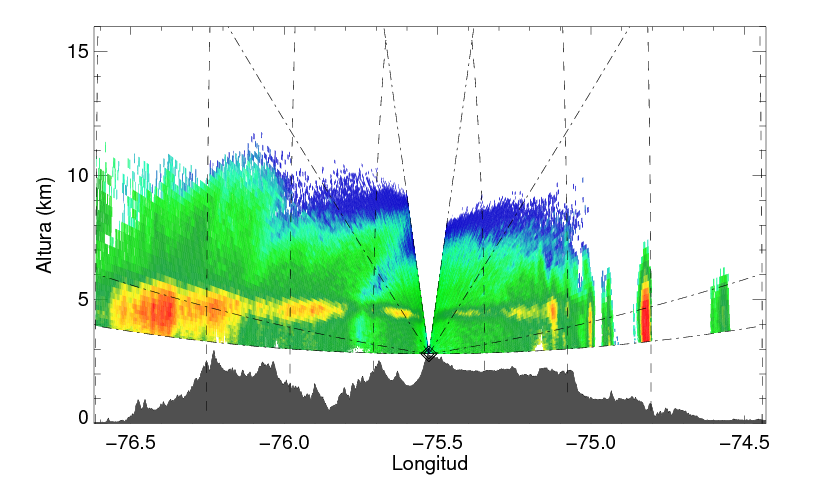Select the -76.5 longitude tick label
The width and height of the screenshot is (840, 490).
coord(131,442)
